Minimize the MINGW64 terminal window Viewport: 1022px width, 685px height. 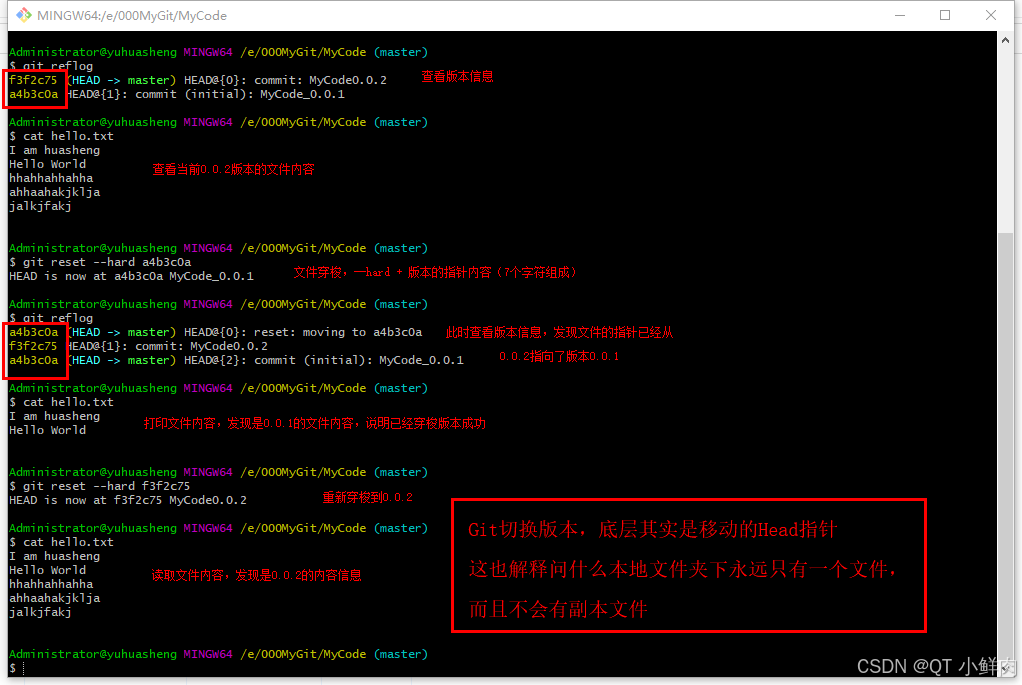[x=900, y=15]
